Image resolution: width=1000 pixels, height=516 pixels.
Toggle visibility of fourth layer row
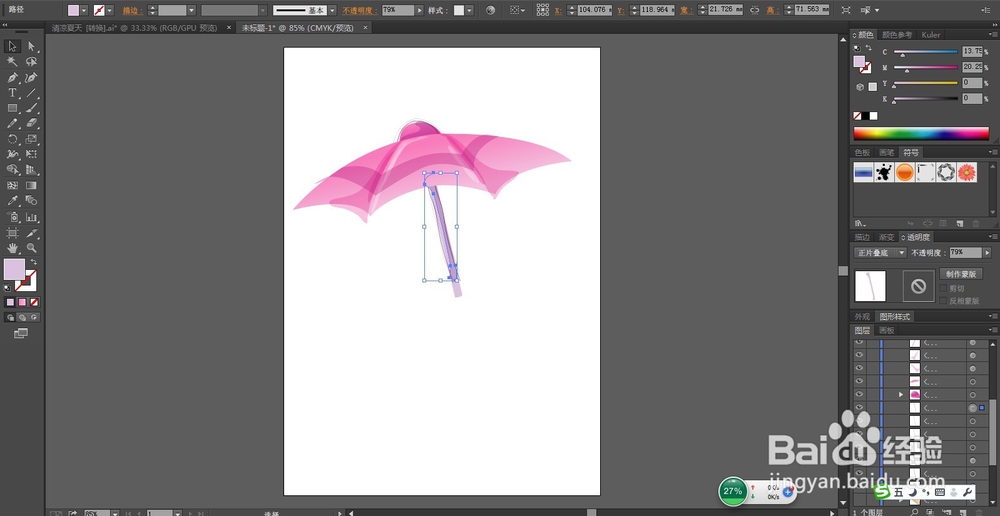[x=859, y=381]
